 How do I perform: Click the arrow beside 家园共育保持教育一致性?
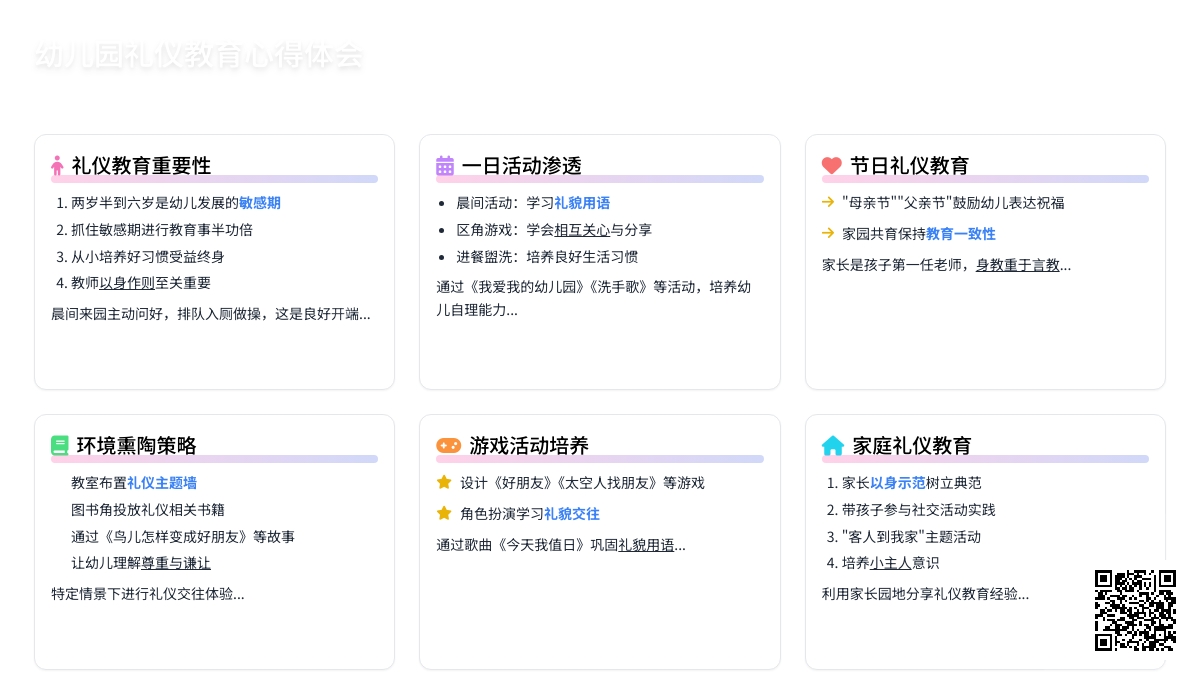[x=828, y=233]
